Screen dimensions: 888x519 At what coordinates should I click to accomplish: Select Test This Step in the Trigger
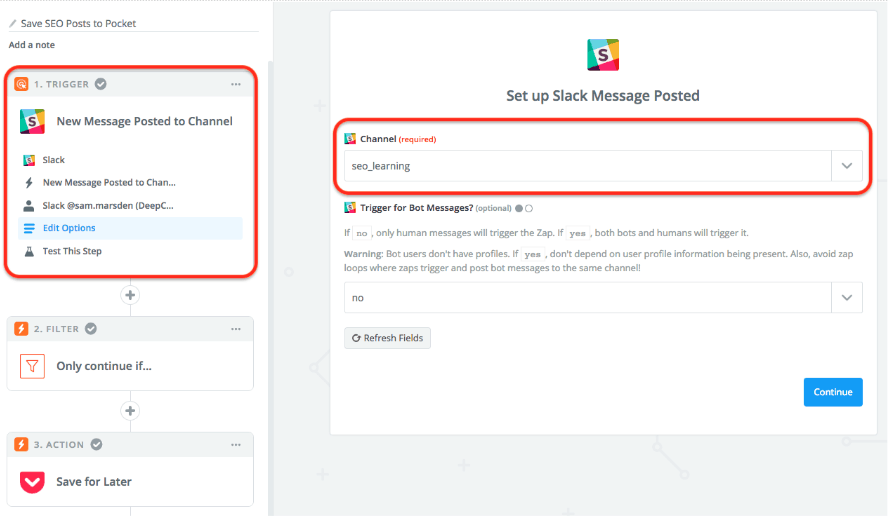(71, 251)
